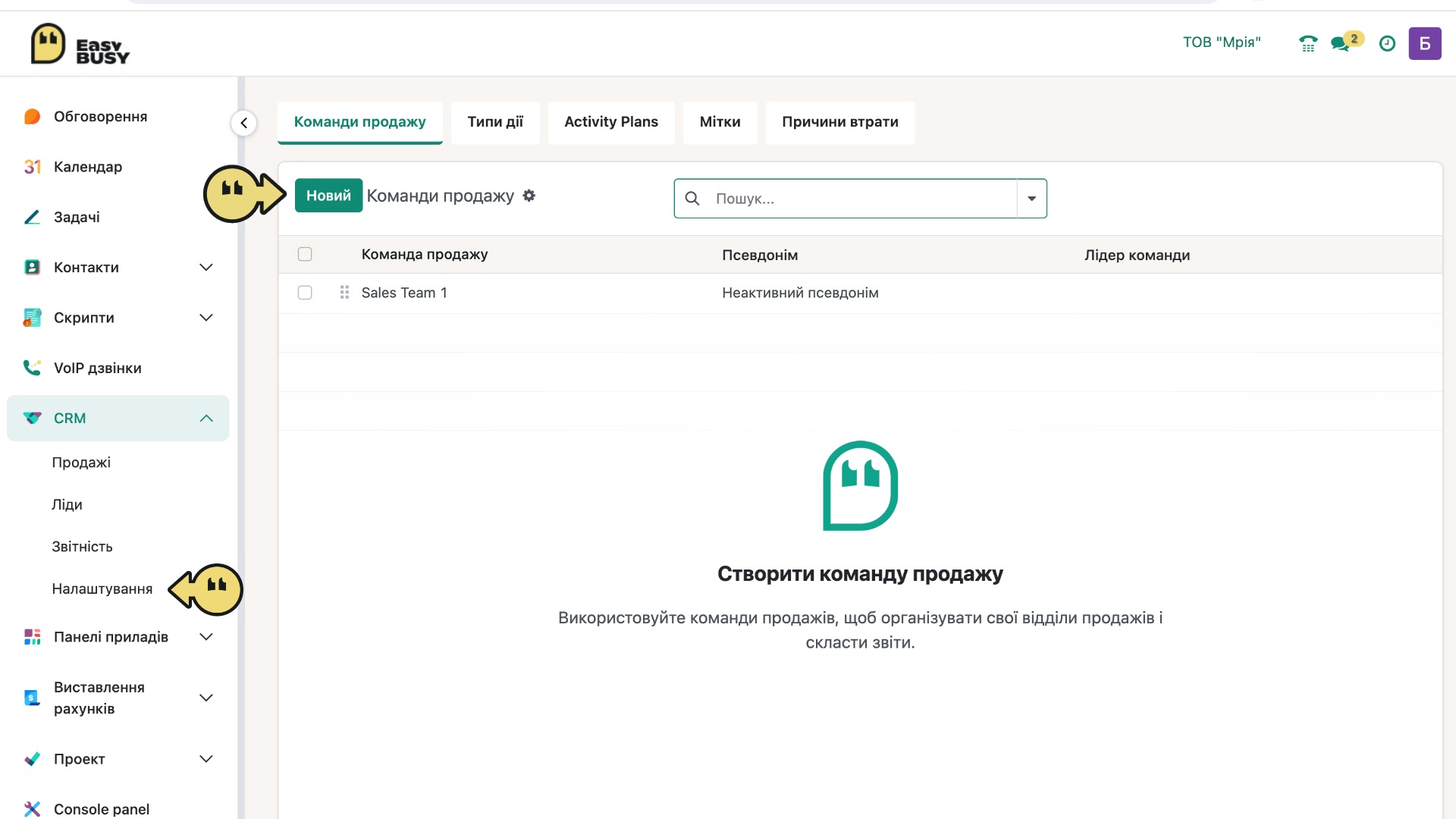Screen dimensions: 1456x819
Task: Toggle the select-all checkbox in table header
Action: [305, 254]
